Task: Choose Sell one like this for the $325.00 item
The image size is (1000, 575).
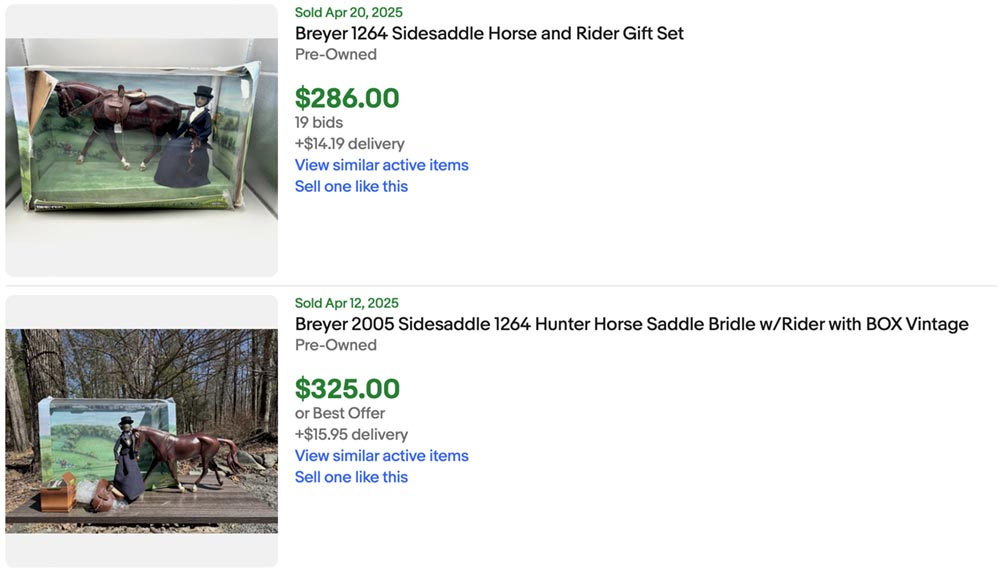Action: click(351, 477)
